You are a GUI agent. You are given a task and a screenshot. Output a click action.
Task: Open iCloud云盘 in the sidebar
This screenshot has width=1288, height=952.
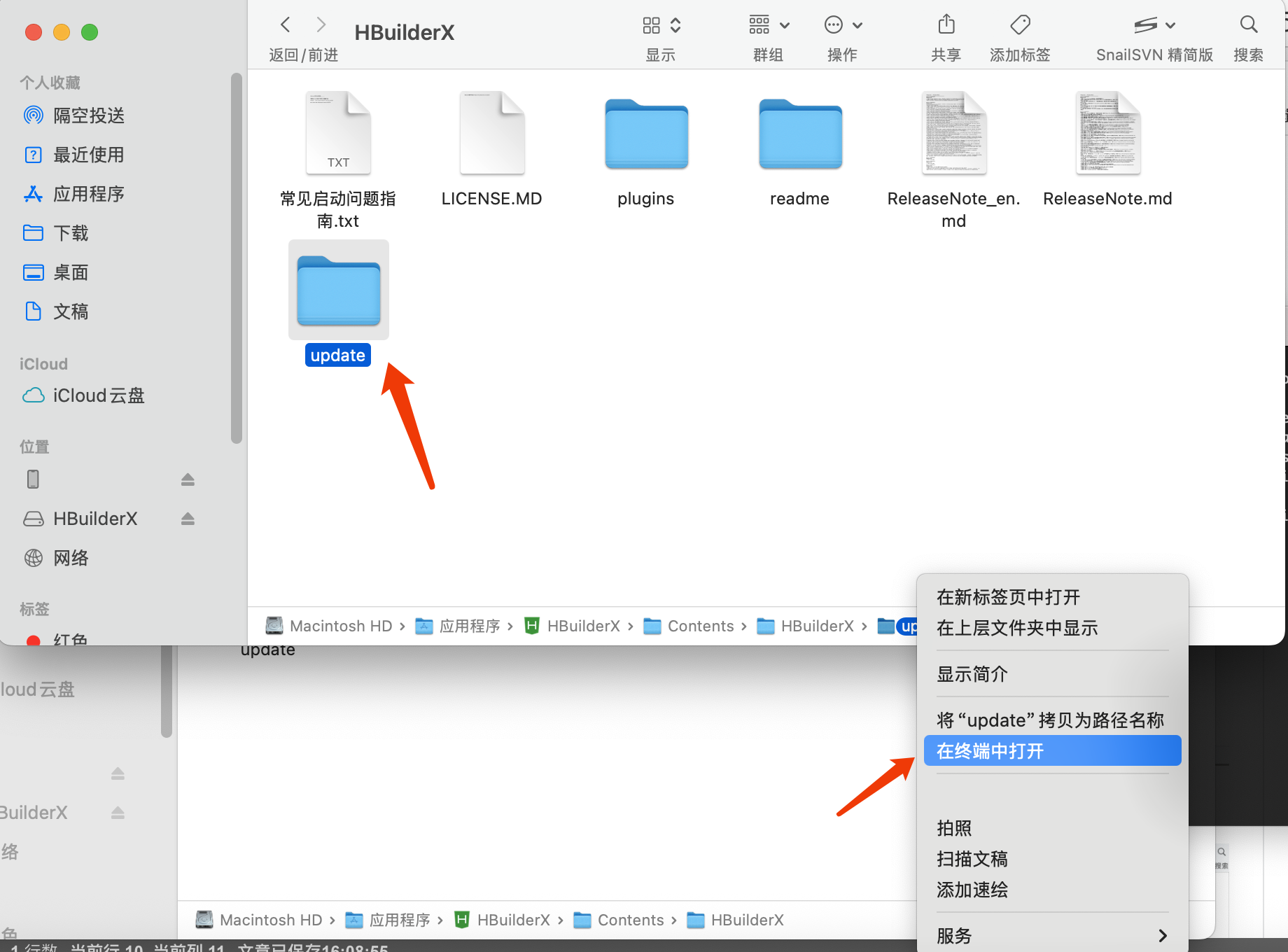pyautogui.click(x=98, y=395)
